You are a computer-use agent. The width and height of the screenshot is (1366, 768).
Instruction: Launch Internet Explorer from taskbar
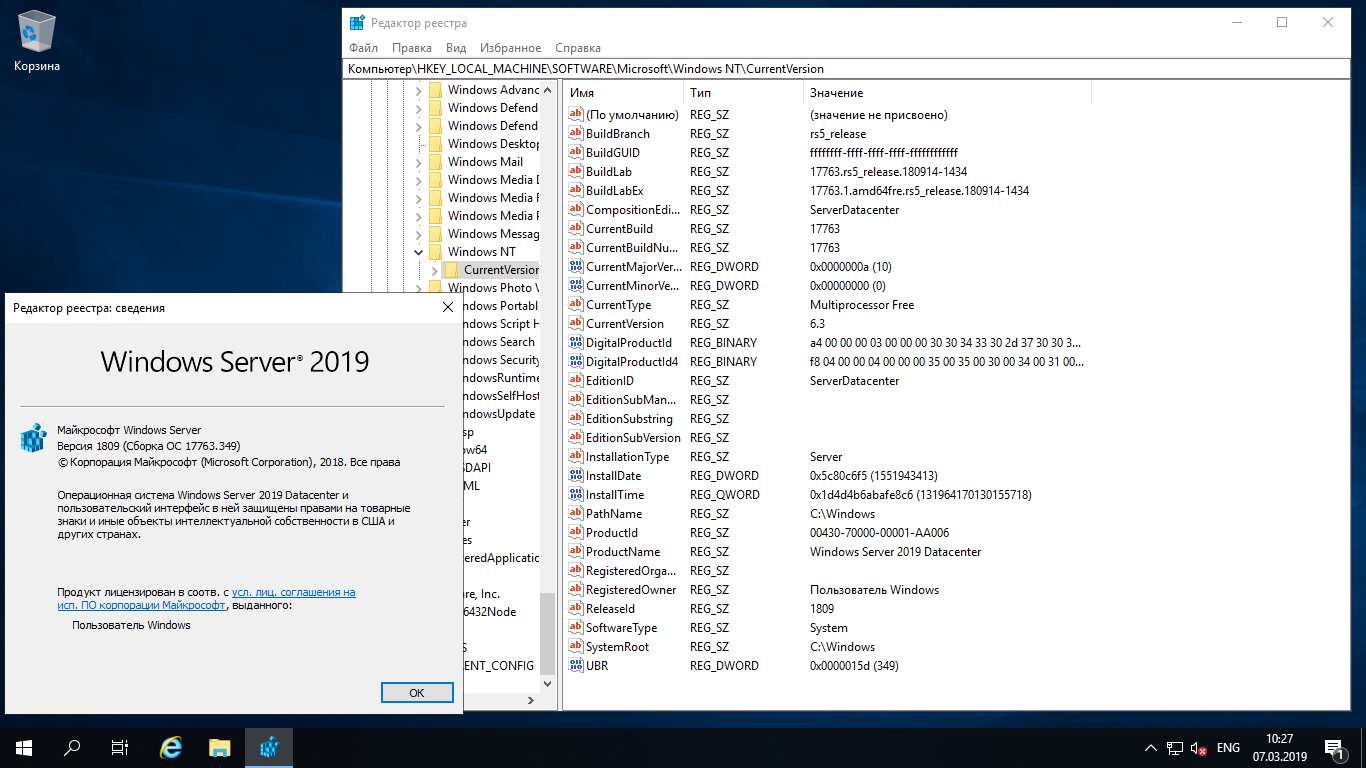[x=172, y=748]
